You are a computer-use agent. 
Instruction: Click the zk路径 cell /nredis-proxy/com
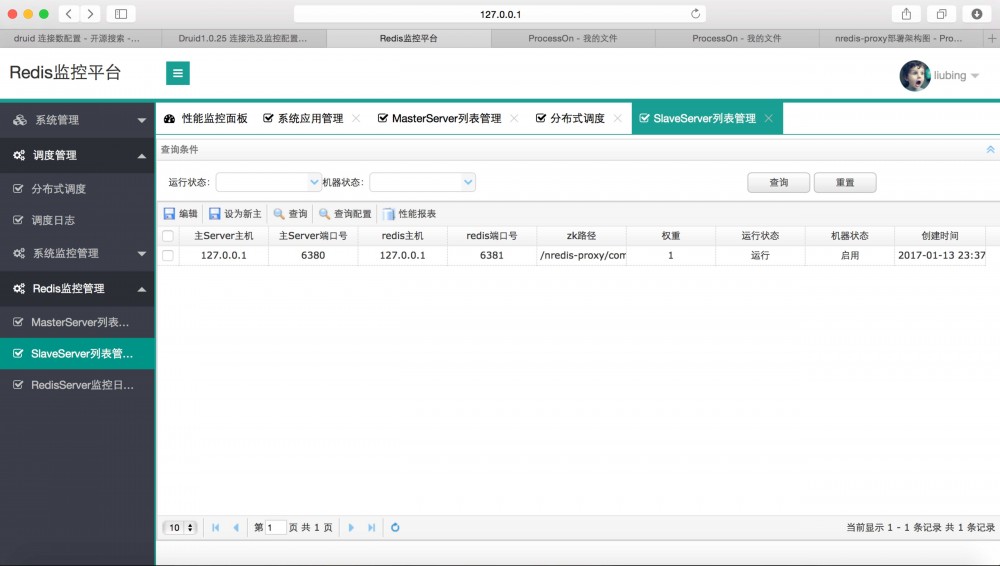tap(582, 255)
